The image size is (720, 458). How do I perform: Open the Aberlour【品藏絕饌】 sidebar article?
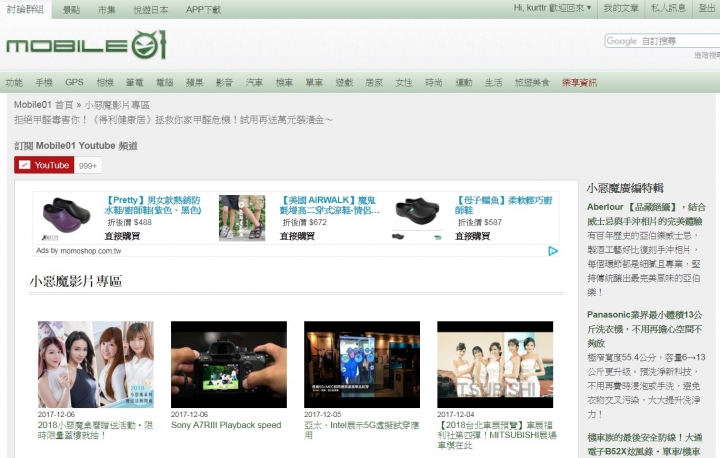point(646,214)
